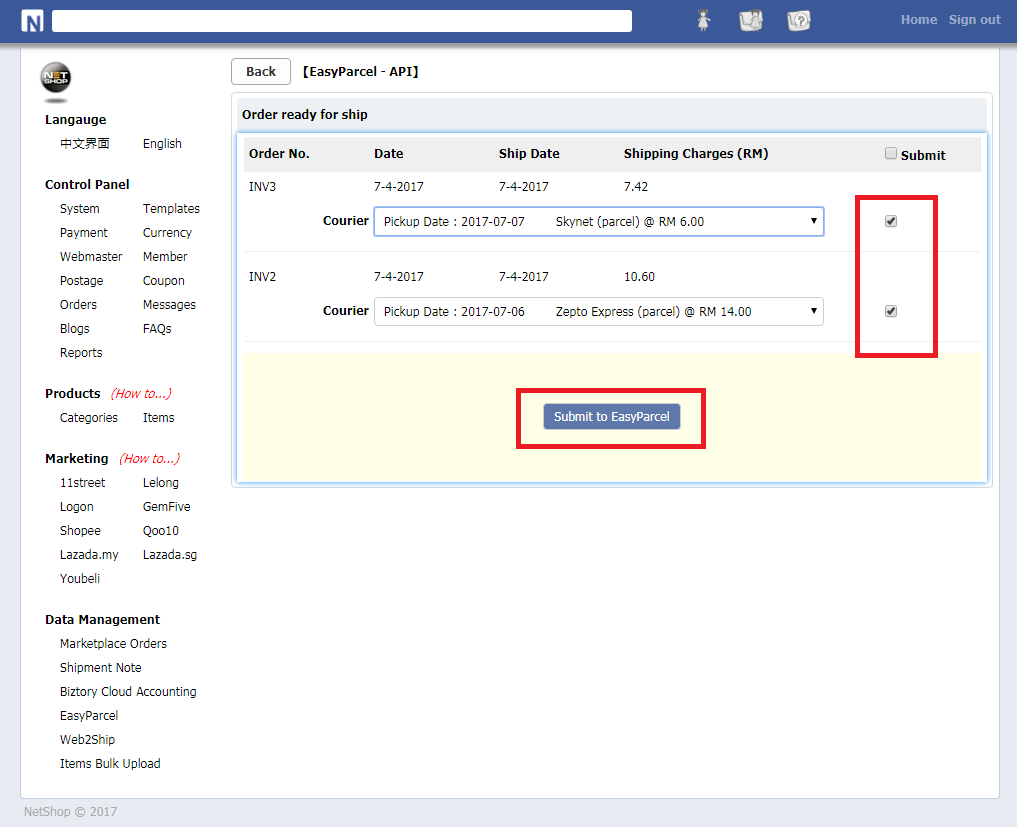1017x827 pixels.
Task: Open Postage settings
Action: 82,280
